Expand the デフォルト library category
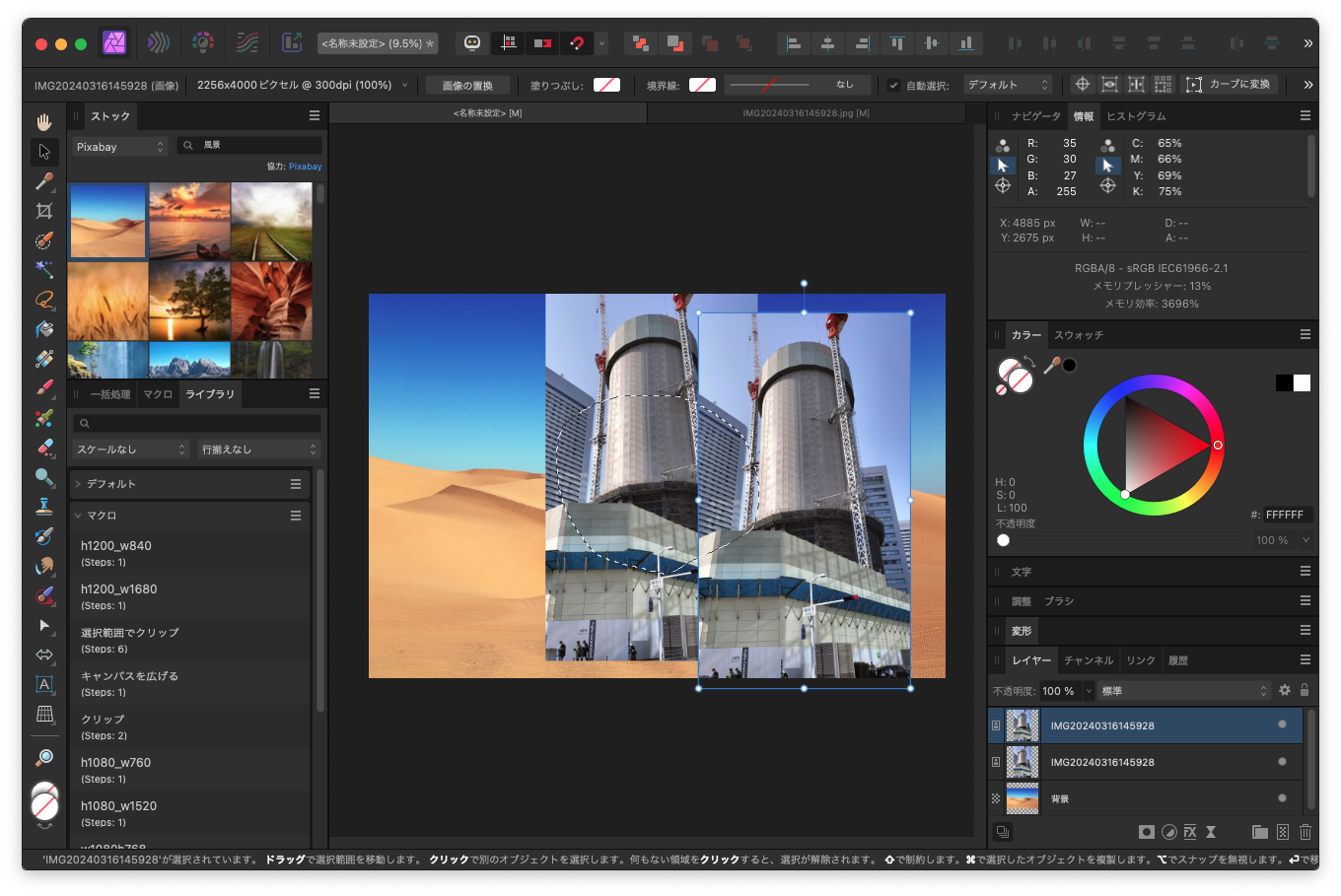The height and width of the screenshot is (896, 1341). click(79, 484)
